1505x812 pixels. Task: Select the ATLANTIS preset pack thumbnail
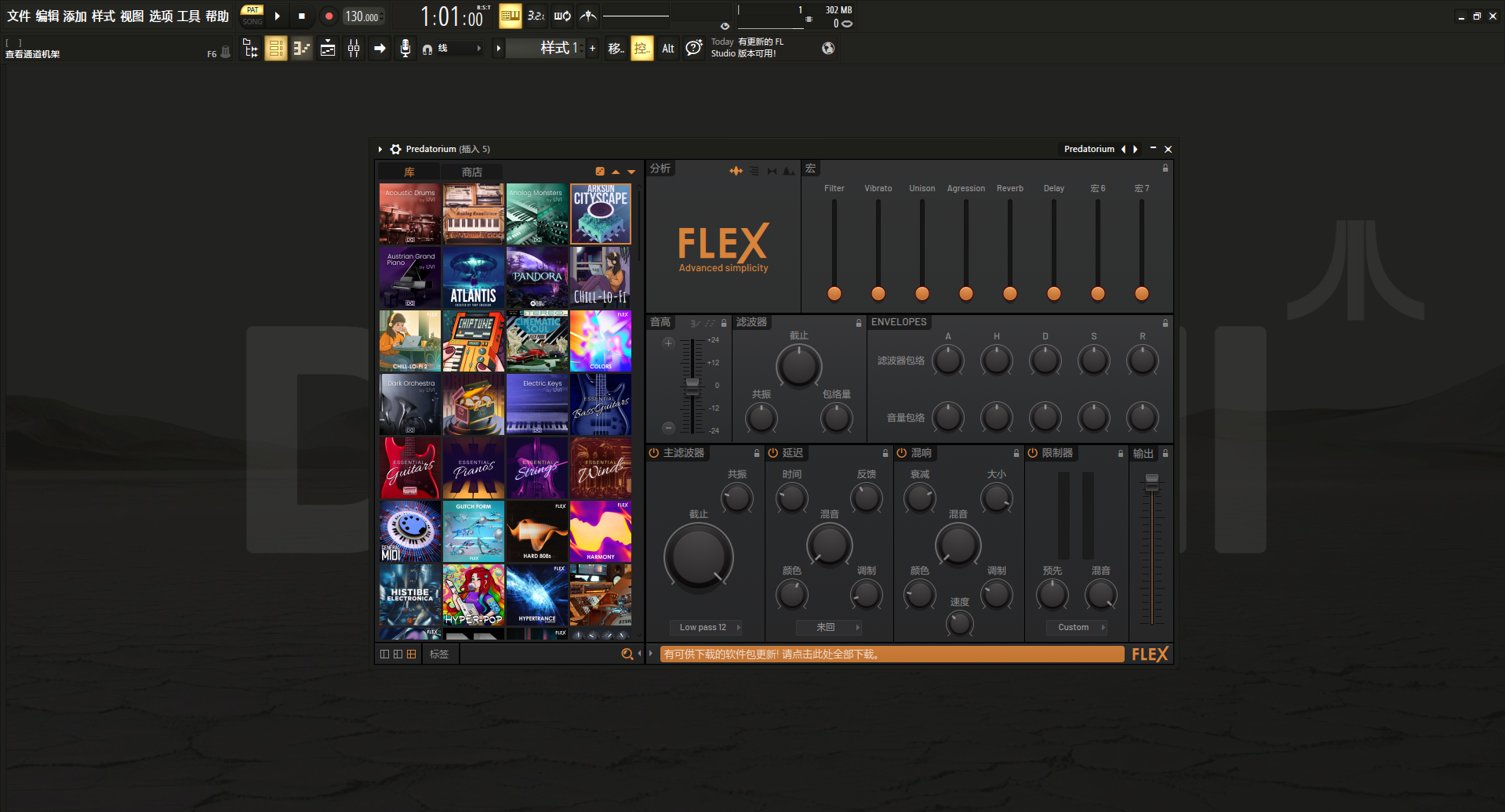pos(473,277)
